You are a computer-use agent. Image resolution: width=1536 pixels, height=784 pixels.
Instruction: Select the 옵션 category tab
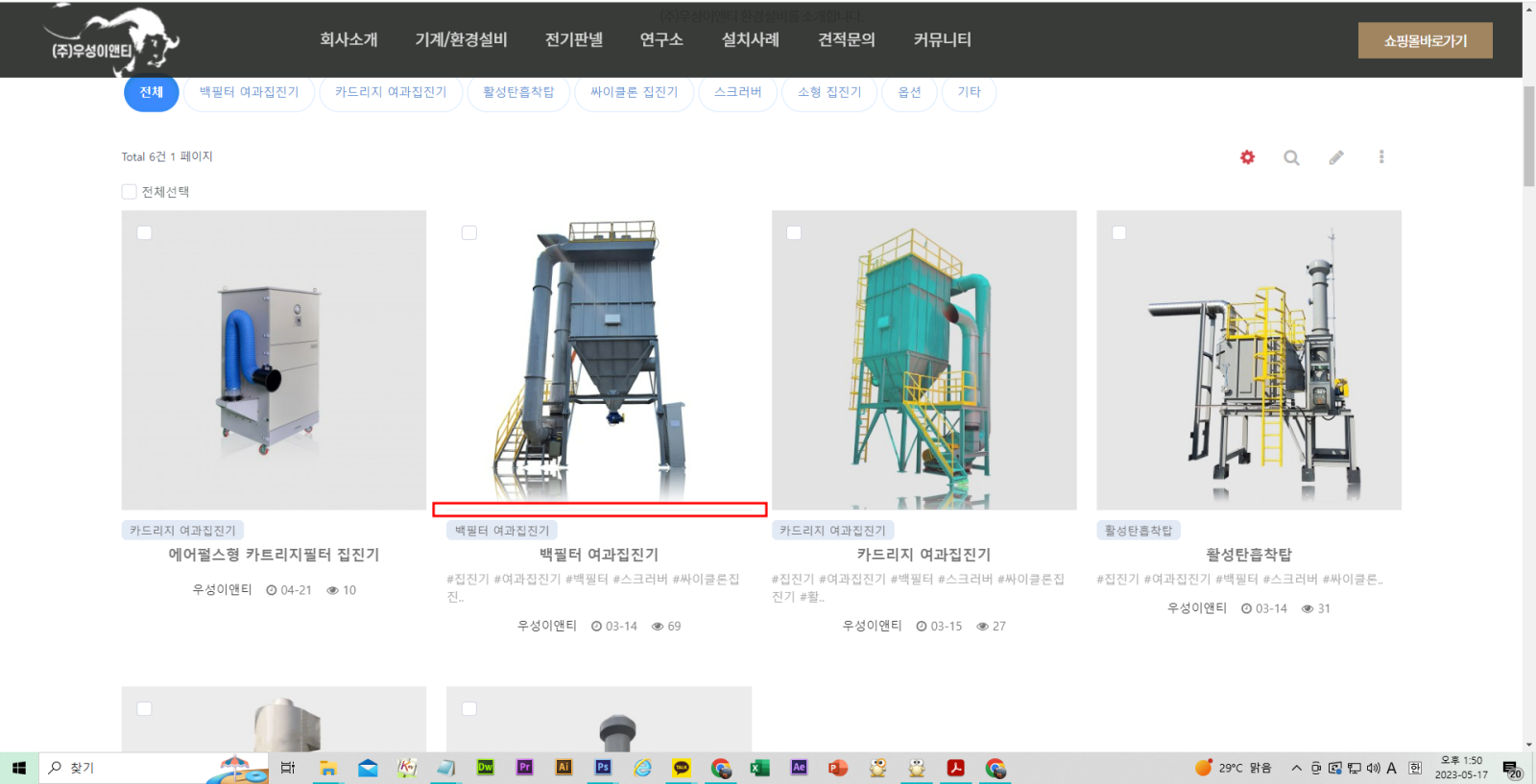(x=910, y=93)
